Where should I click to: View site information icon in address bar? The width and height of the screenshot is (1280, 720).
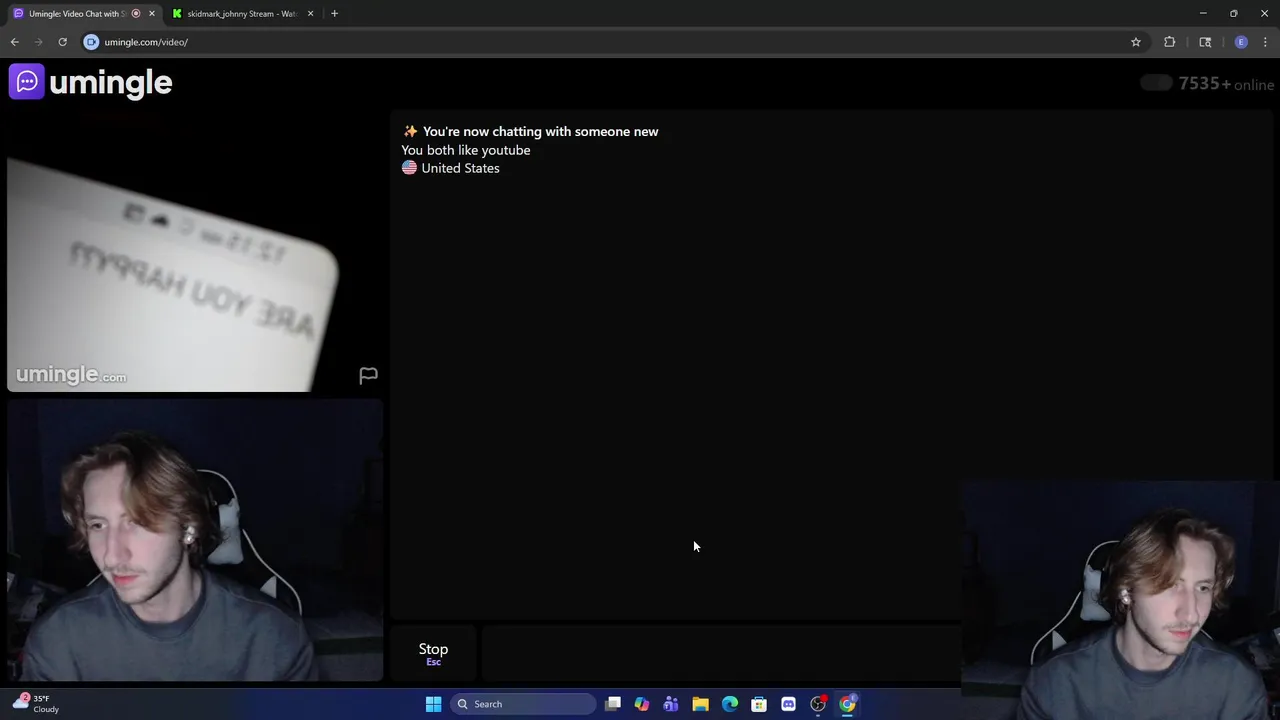[91, 42]
